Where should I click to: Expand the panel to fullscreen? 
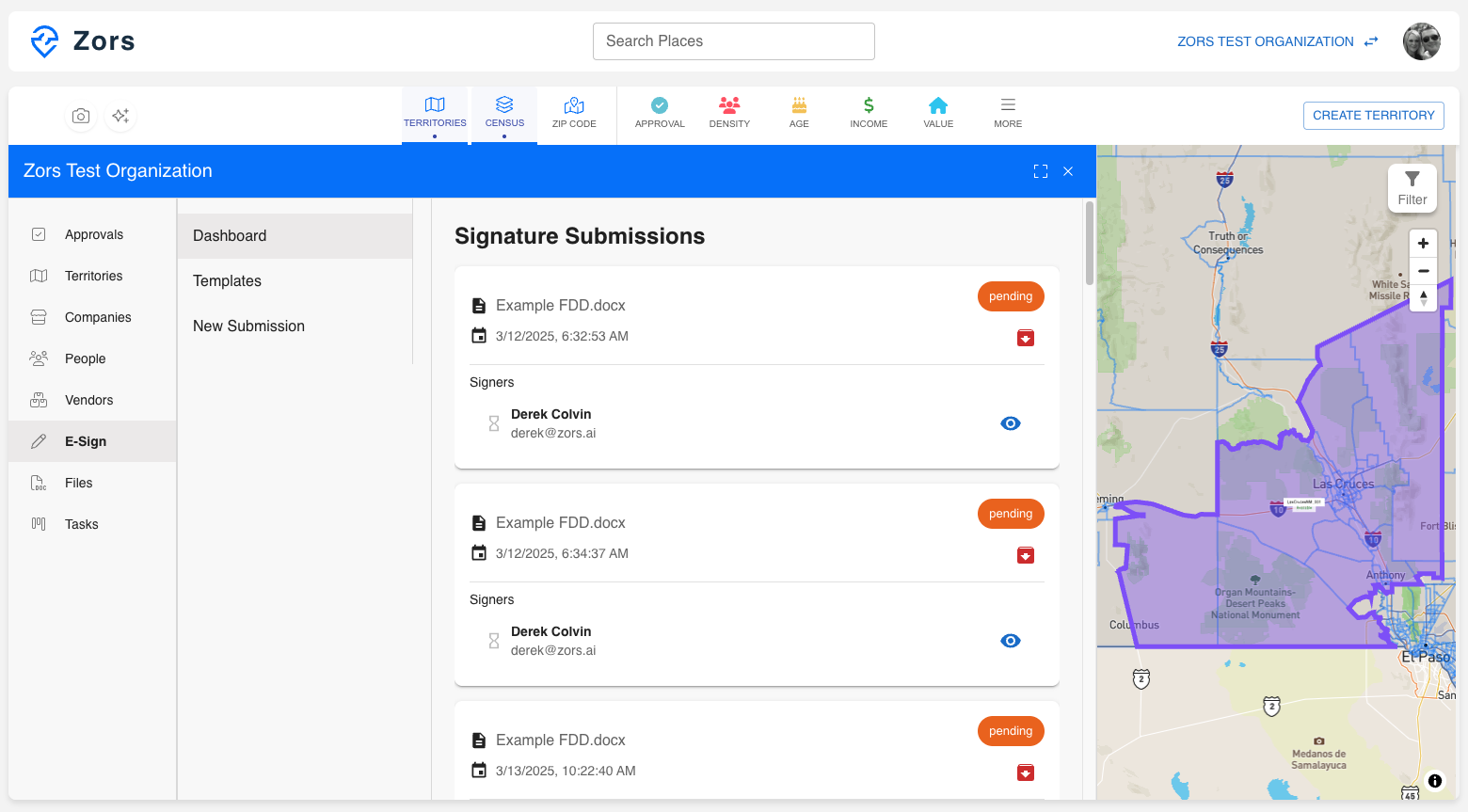tap(1041, 171)
